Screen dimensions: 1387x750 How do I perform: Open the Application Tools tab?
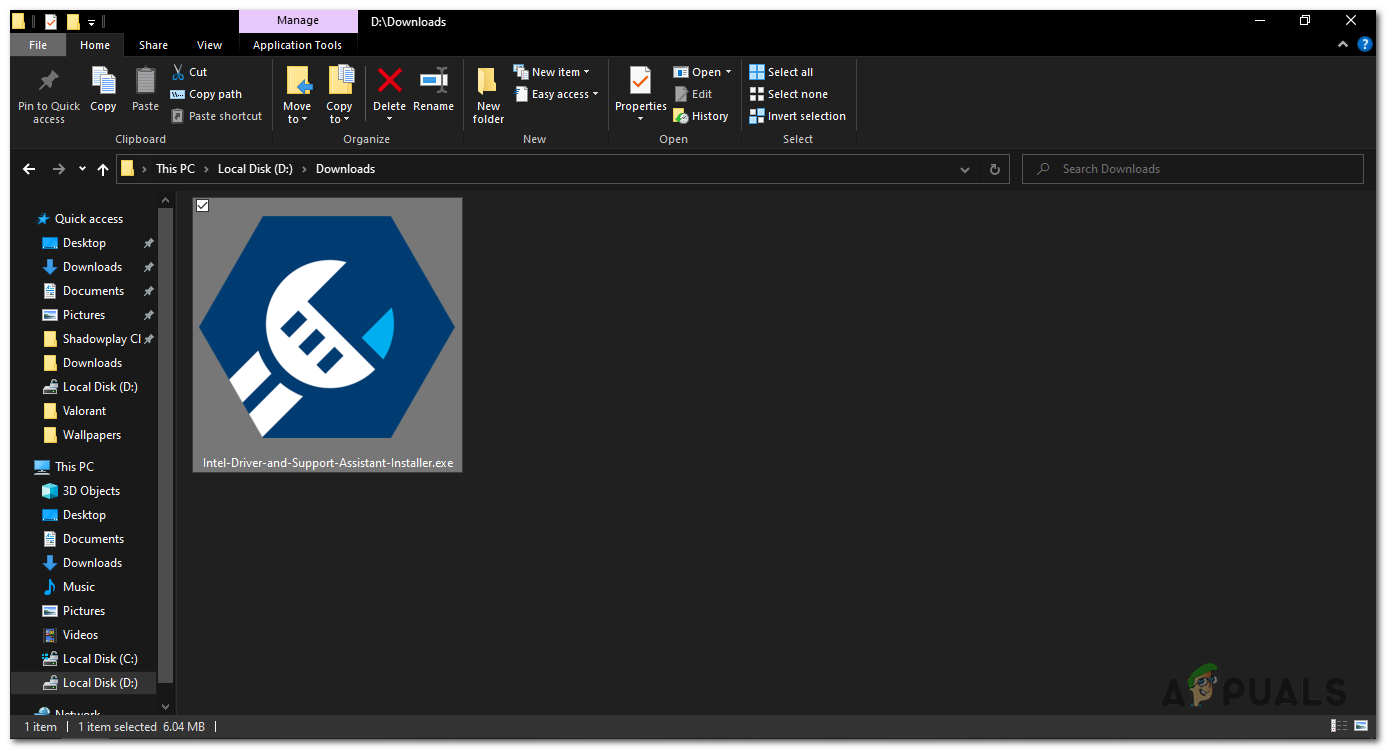pyautogui.click(x=297, y=45)
